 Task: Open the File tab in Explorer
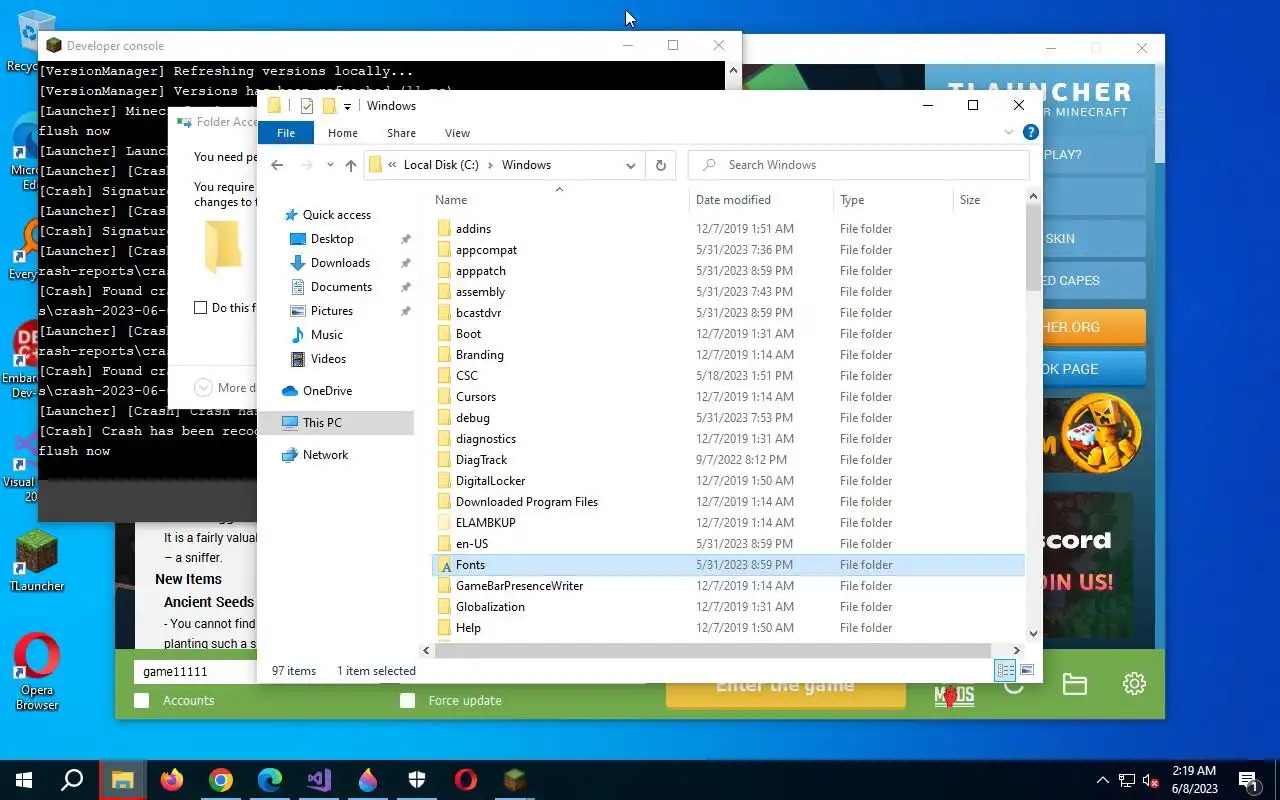pos(286,132)
